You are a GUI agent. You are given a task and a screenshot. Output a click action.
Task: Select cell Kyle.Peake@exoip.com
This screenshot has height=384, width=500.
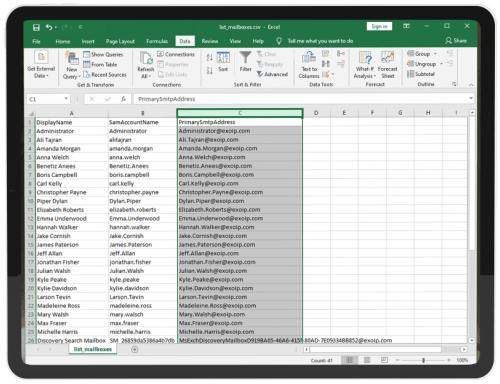click(239, 280)
